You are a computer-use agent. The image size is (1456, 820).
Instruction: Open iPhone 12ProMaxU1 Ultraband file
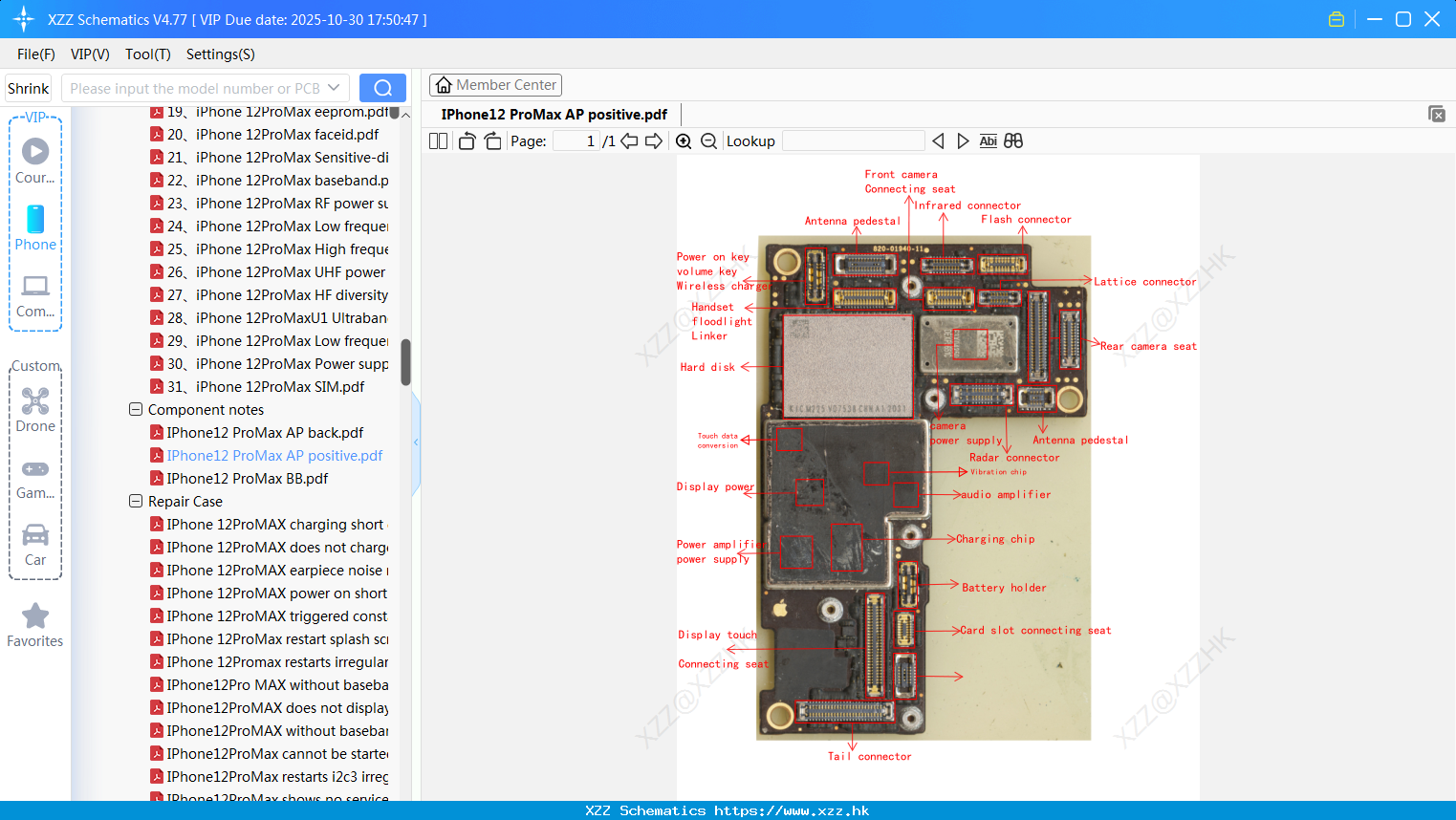point(269,318)
